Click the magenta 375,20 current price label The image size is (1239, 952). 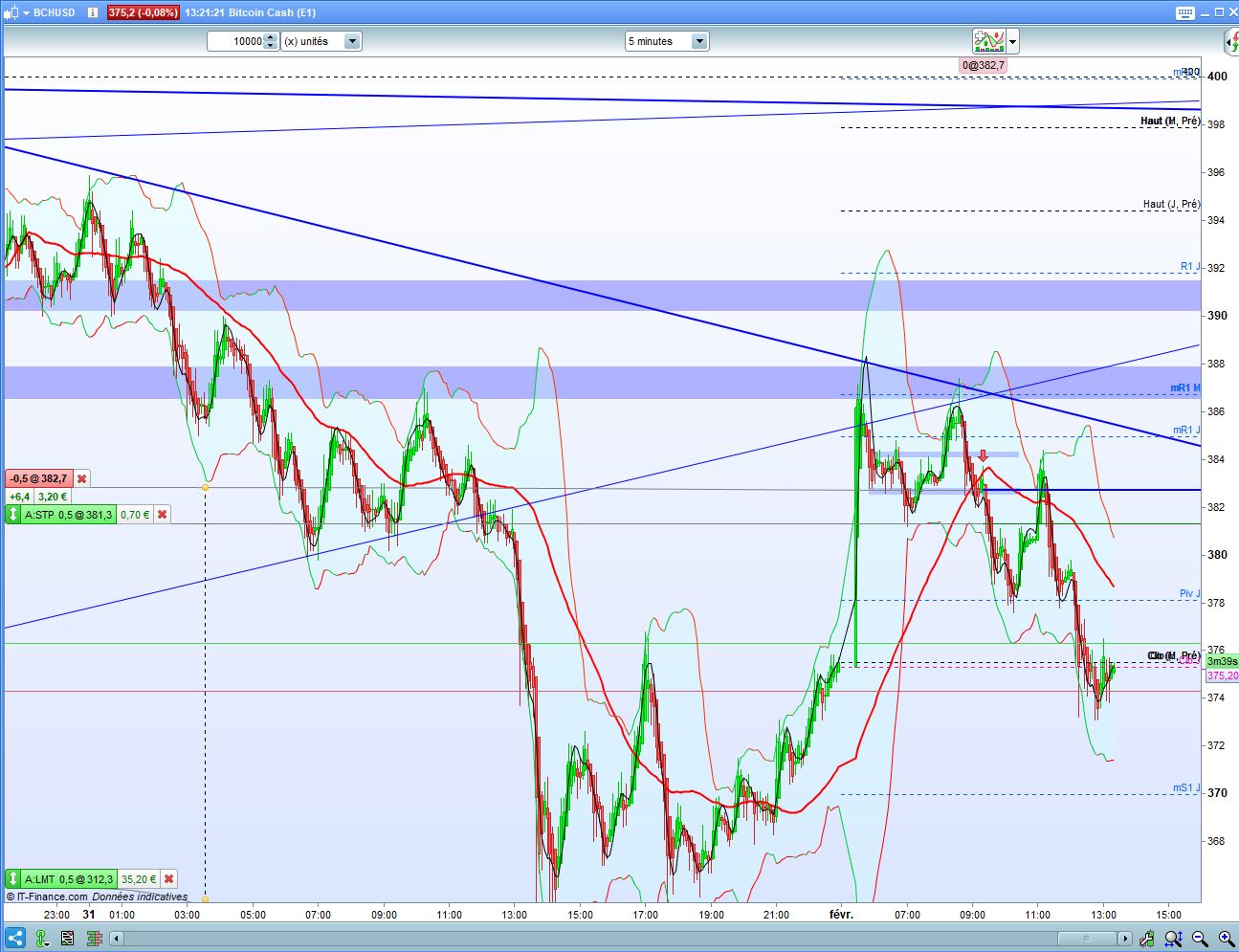pos(1222,675)
